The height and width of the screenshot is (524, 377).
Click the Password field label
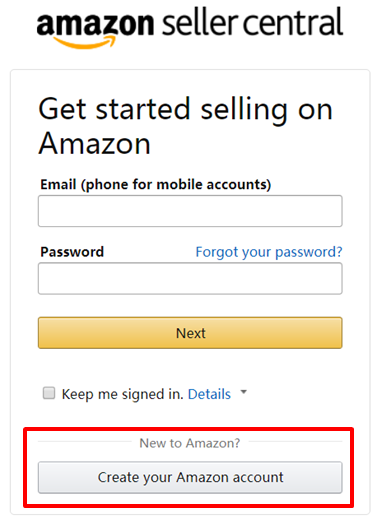coord(72,252)
